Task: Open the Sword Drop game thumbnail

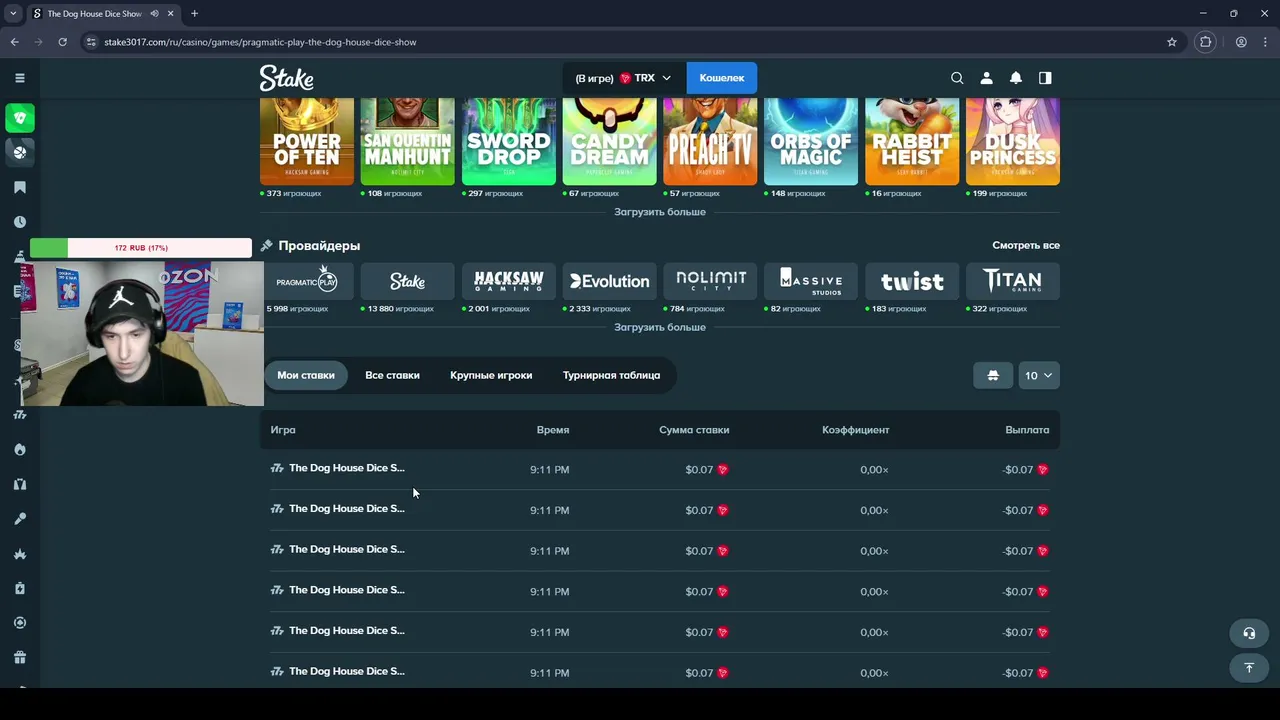Action: 509,141
